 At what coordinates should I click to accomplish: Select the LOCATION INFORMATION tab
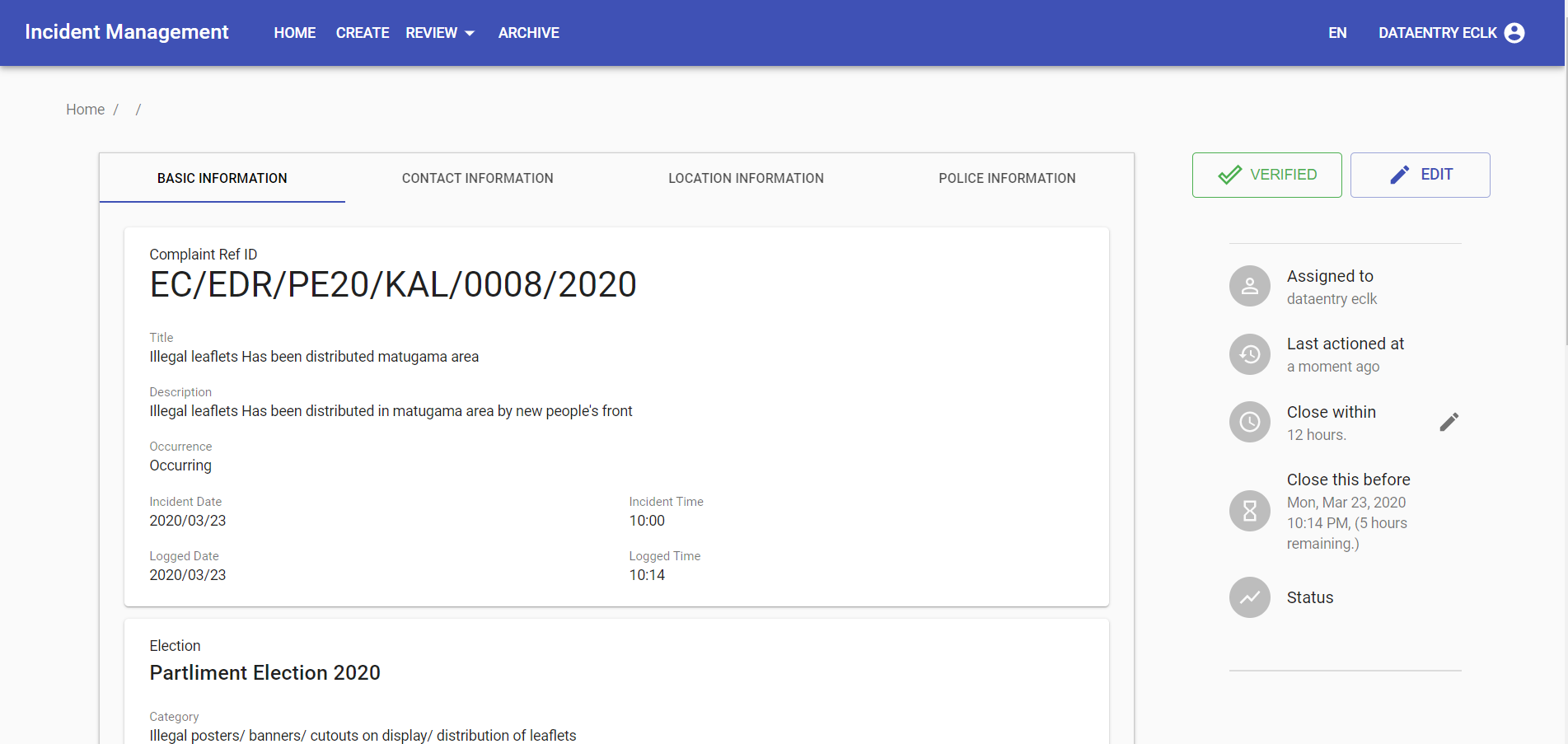tap(745, 178)
